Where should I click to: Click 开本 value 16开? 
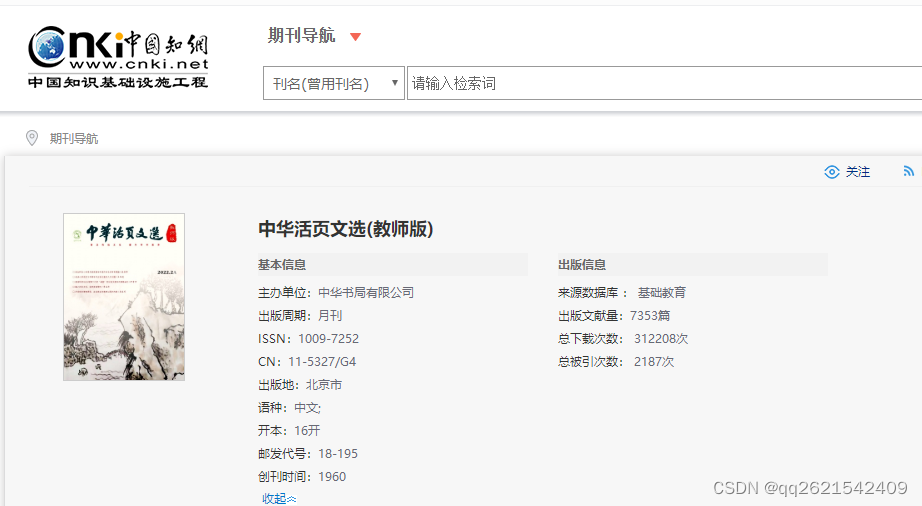307,431
